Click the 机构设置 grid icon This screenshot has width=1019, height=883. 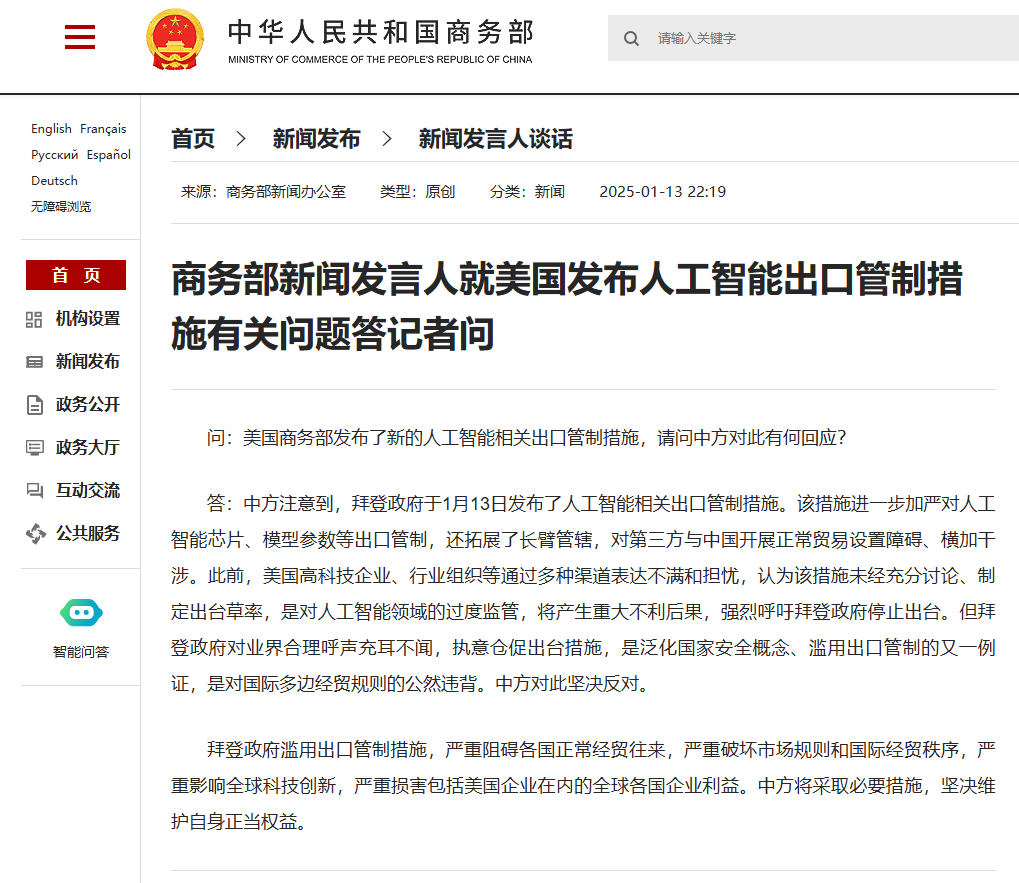(34, 319)
